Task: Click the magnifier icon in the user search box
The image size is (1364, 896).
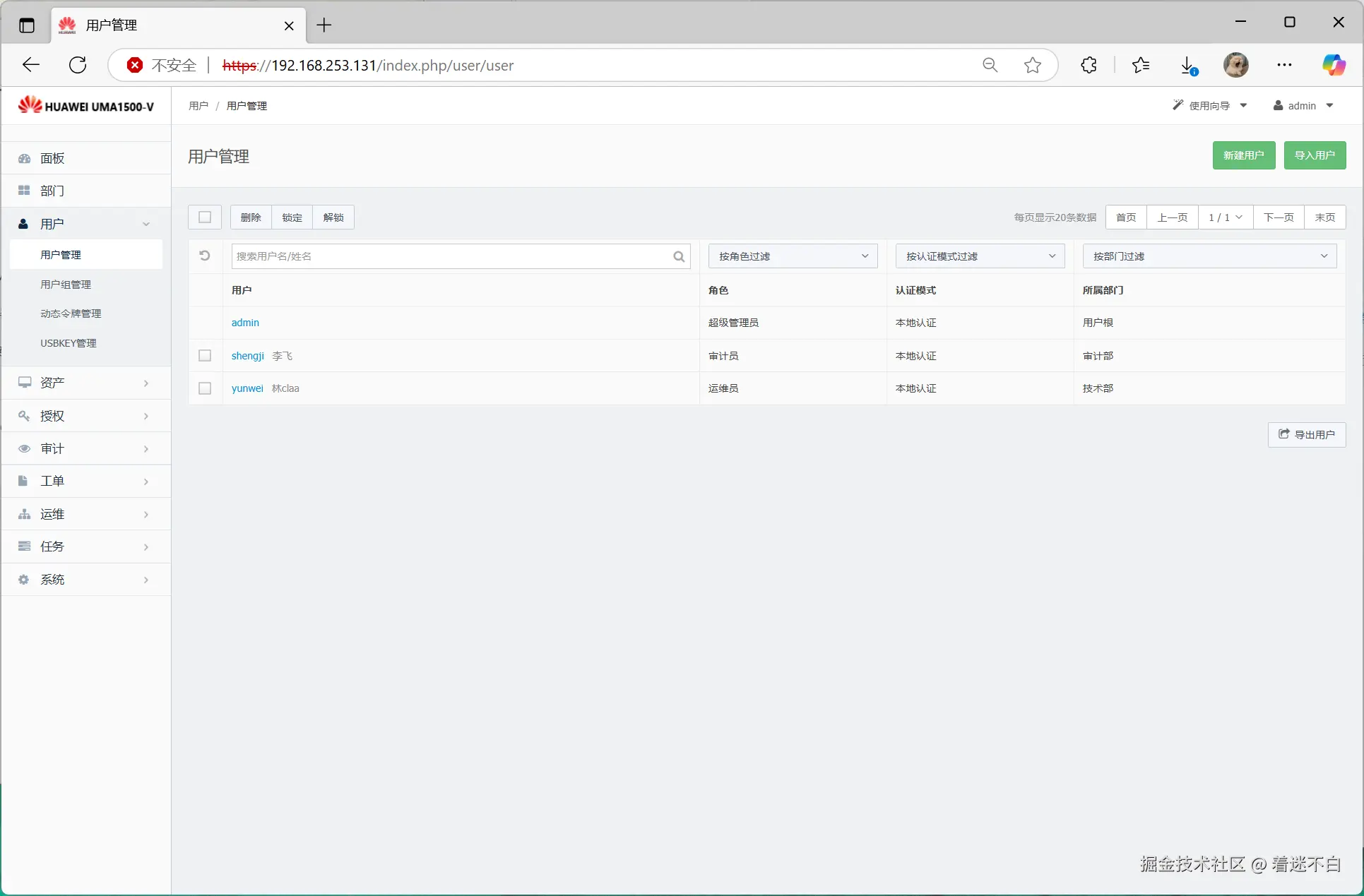Action: [679, 256]
